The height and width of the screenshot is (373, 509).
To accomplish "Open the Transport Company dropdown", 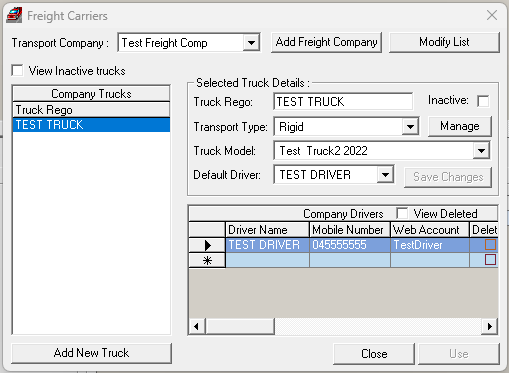I will point(251,43).
